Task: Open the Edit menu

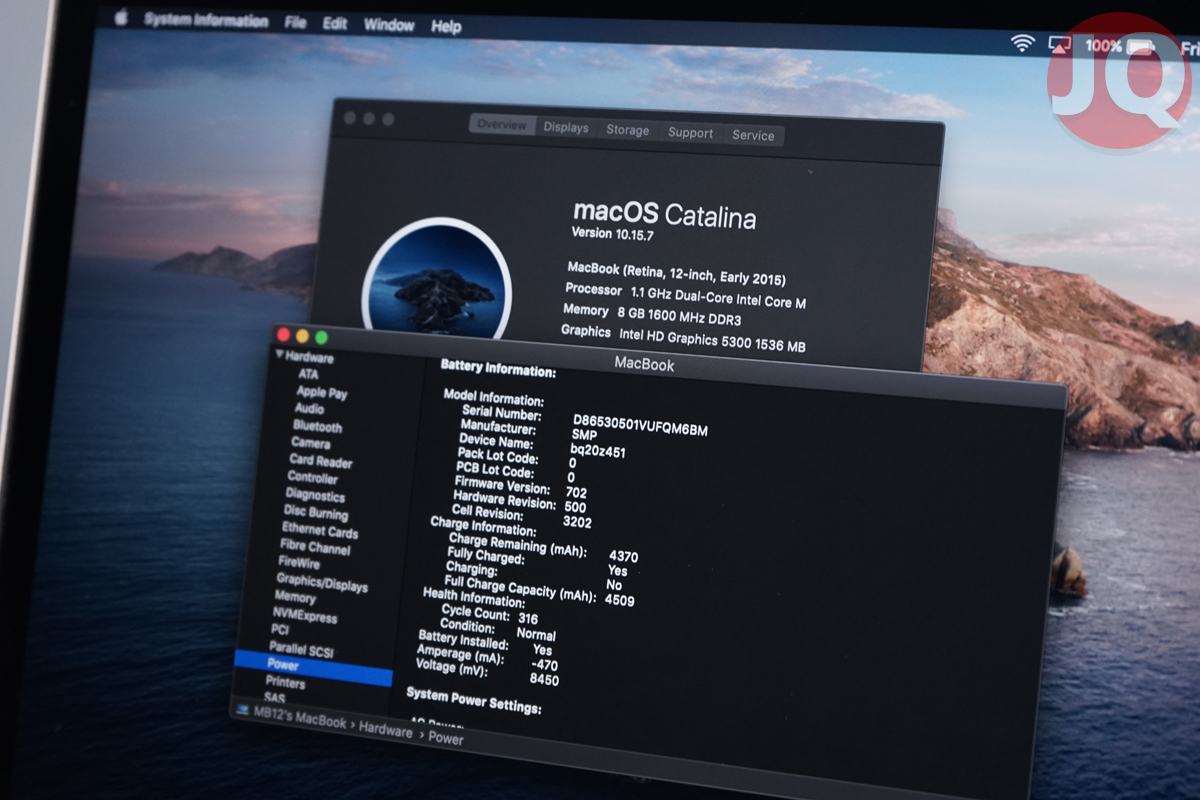Action: click(335, 24)
